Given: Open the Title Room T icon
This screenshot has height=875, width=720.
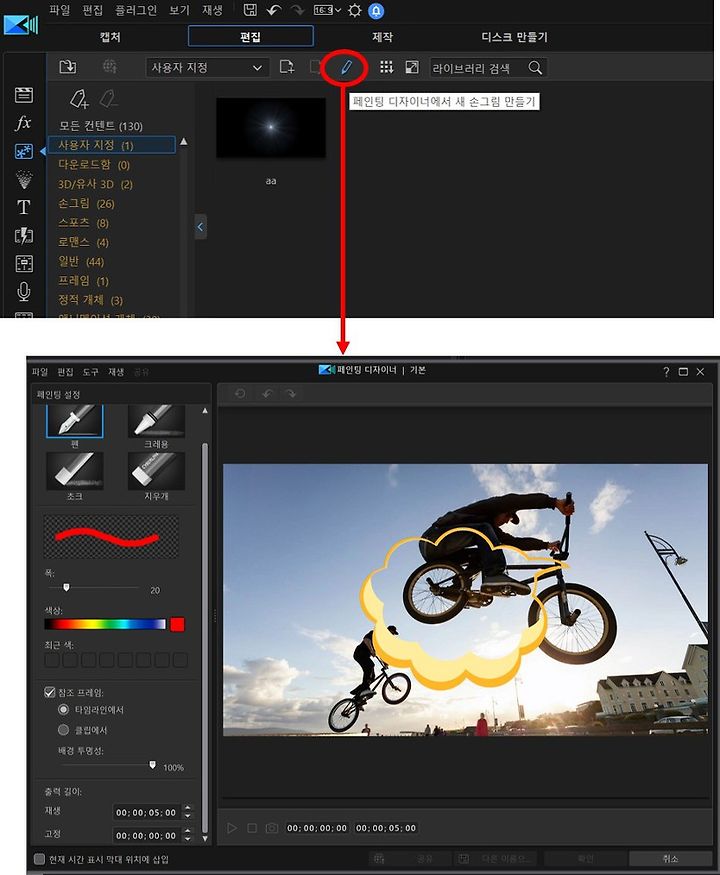Looking at the screenshot, I should (x=23, y=207).
